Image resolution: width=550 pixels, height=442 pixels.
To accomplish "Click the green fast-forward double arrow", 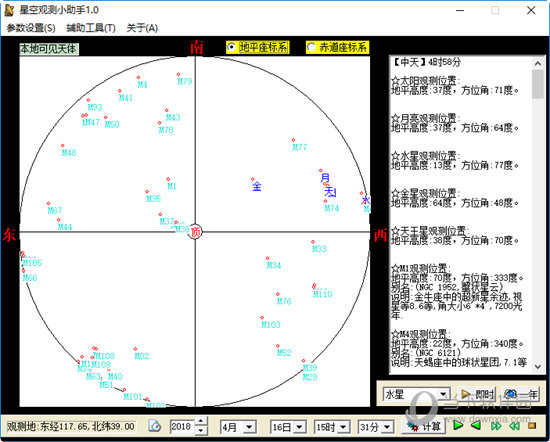I will coord(496,426).
